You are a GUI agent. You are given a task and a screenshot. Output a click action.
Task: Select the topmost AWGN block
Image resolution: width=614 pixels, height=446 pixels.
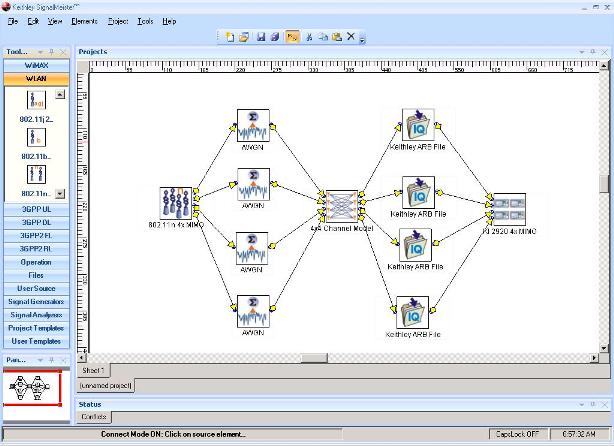tap(253, 124)
